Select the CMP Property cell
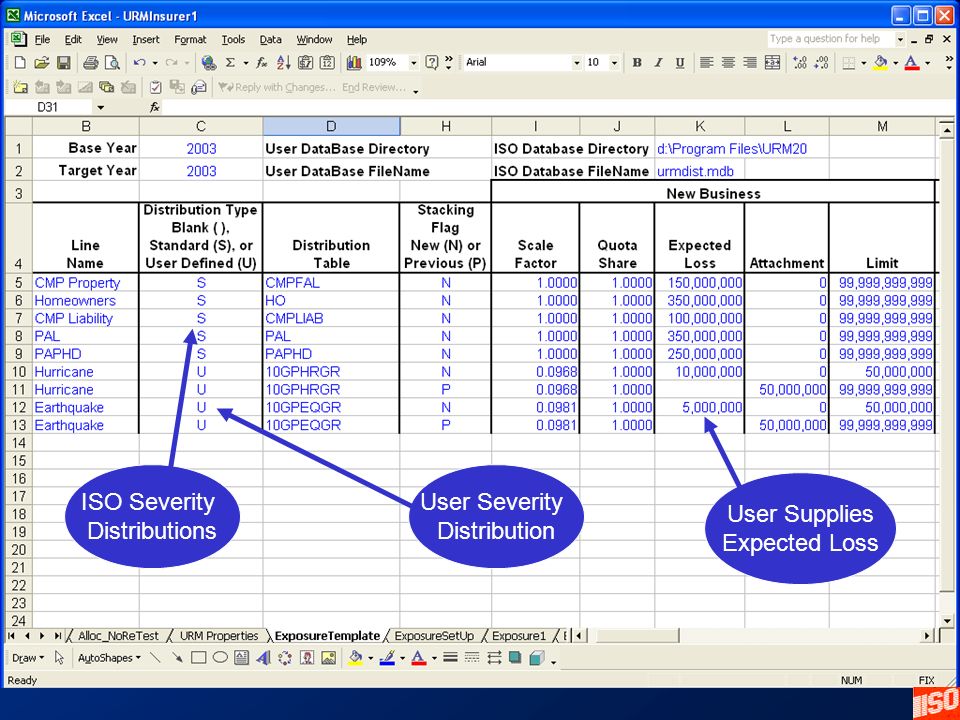This screenshot has height=720, width=960. click(x=86, y=283)
